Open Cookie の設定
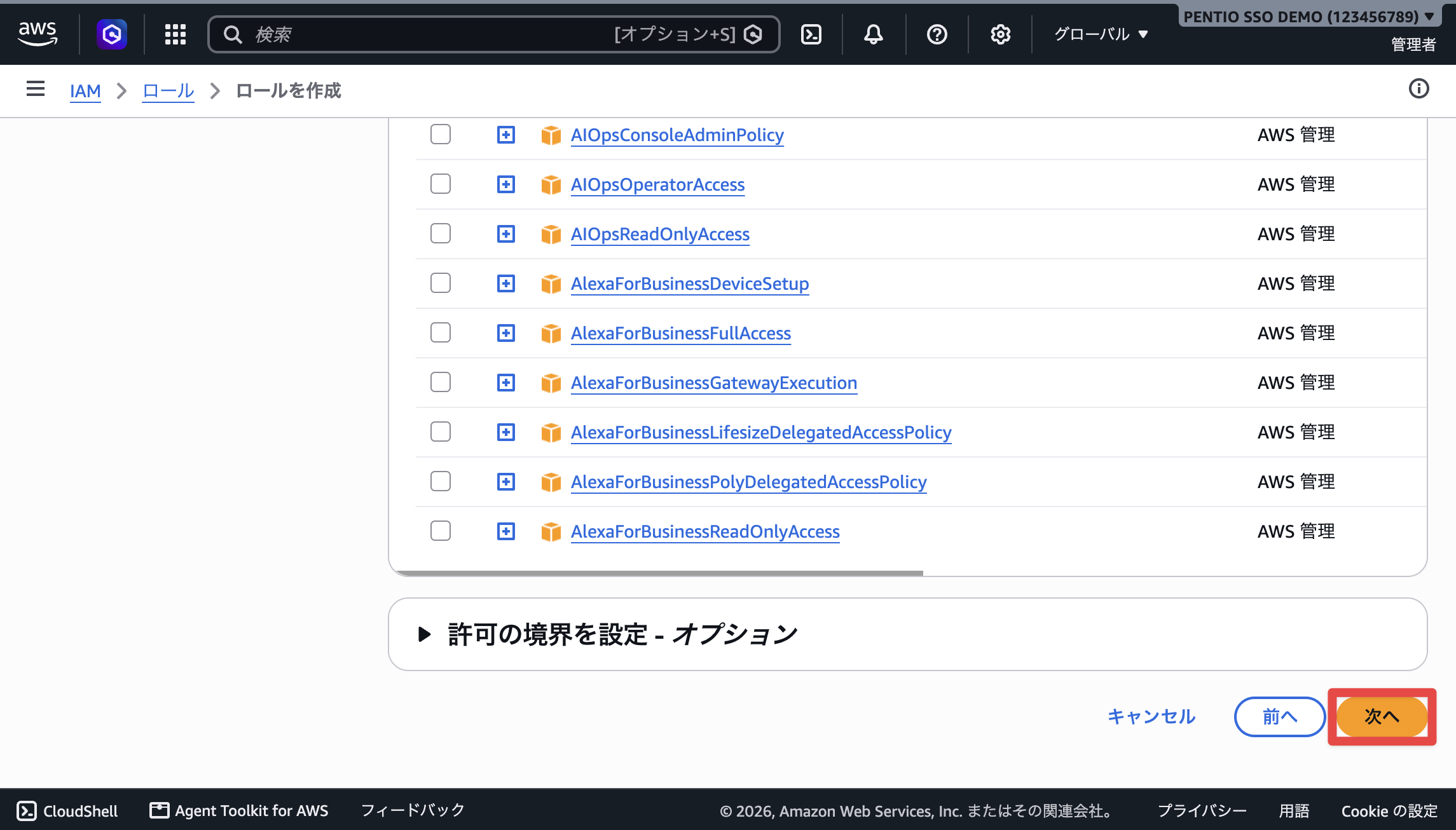The height and width of the screenshot is (830, 1456). pos(1389,811)
